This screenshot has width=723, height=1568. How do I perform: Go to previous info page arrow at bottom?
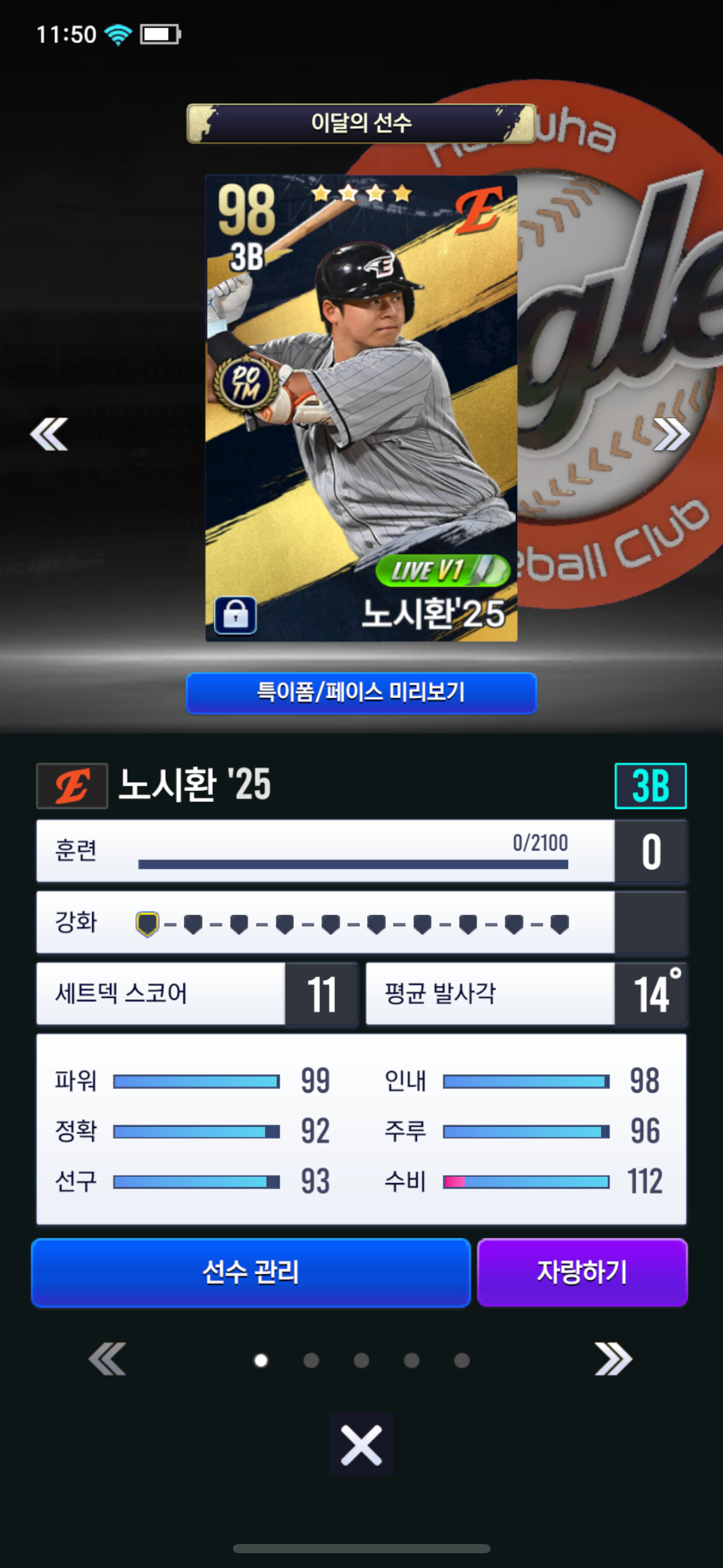pyautogui.click(x=108, y=1359)
